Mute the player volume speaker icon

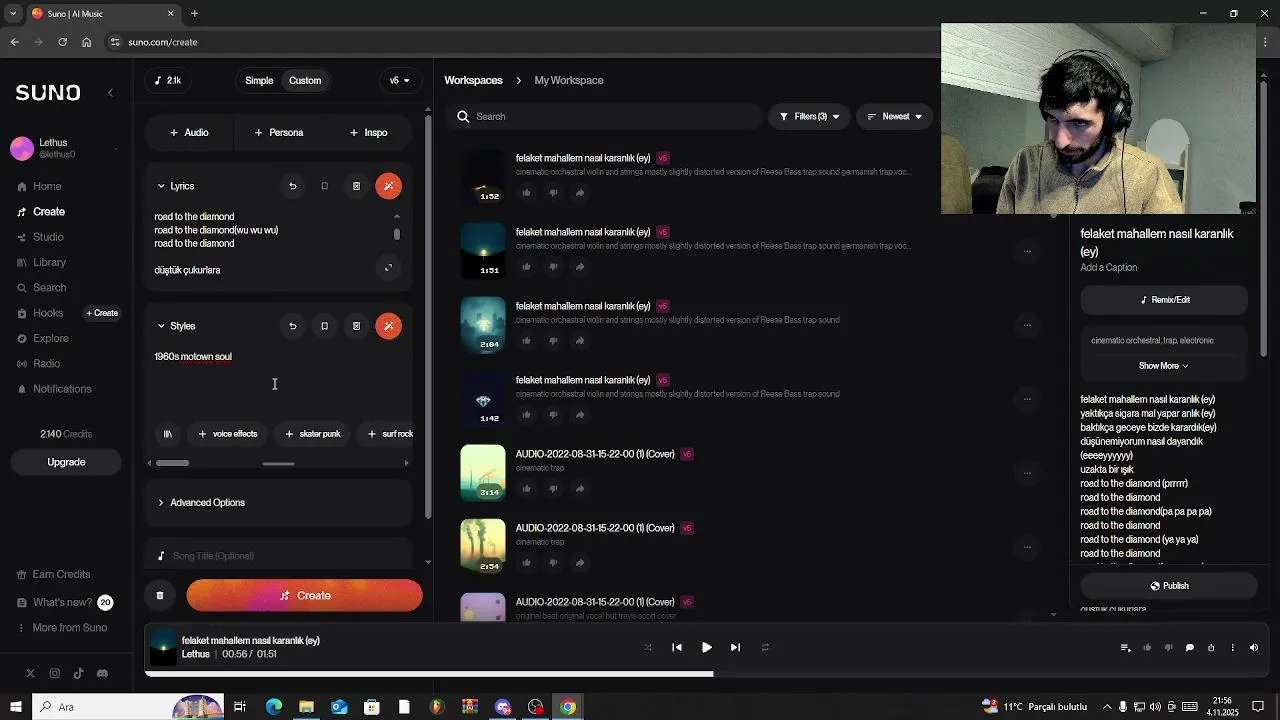(x=1254, y=647)
